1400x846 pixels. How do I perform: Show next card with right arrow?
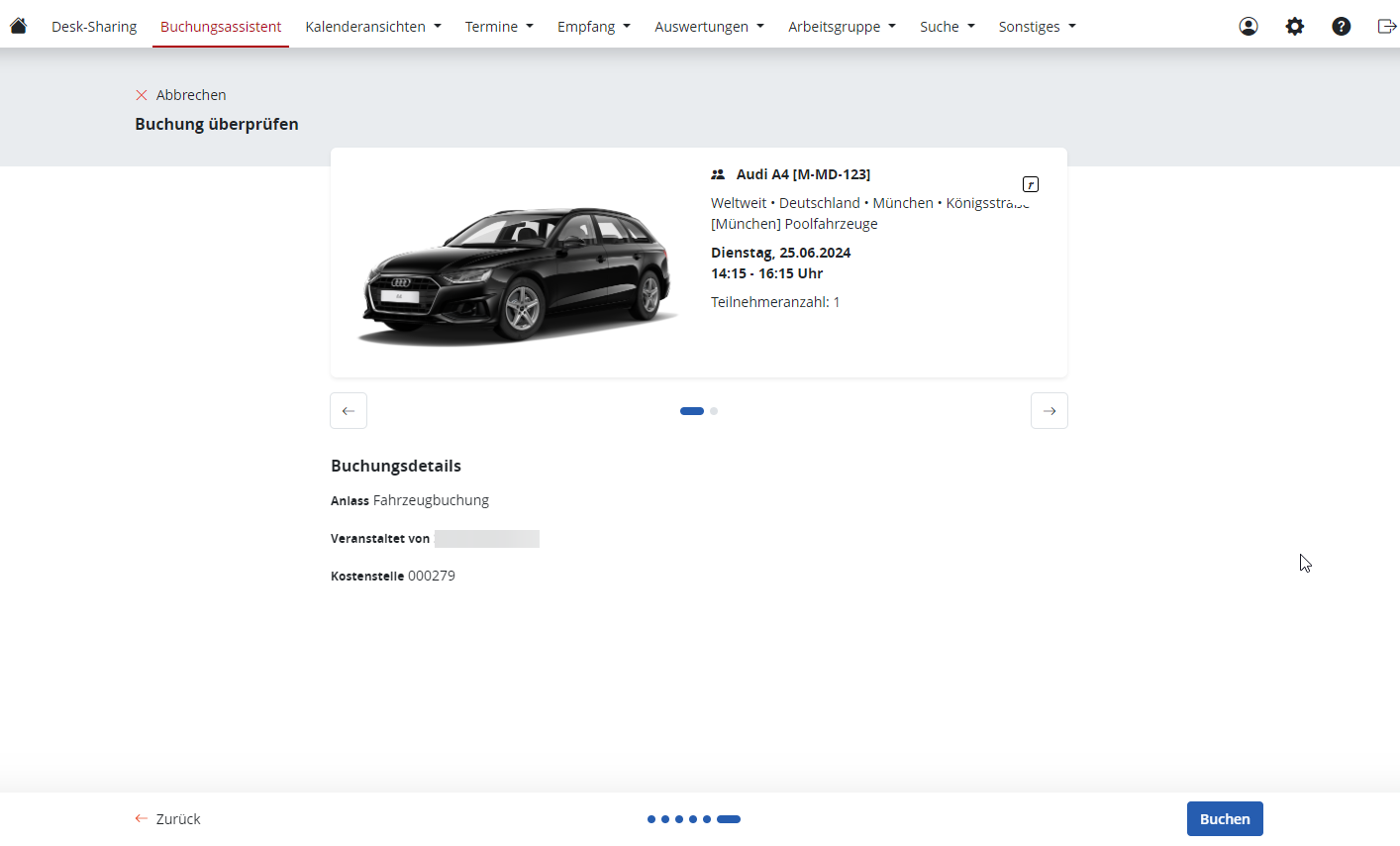pyautogui.click(x=1050, y=410)
